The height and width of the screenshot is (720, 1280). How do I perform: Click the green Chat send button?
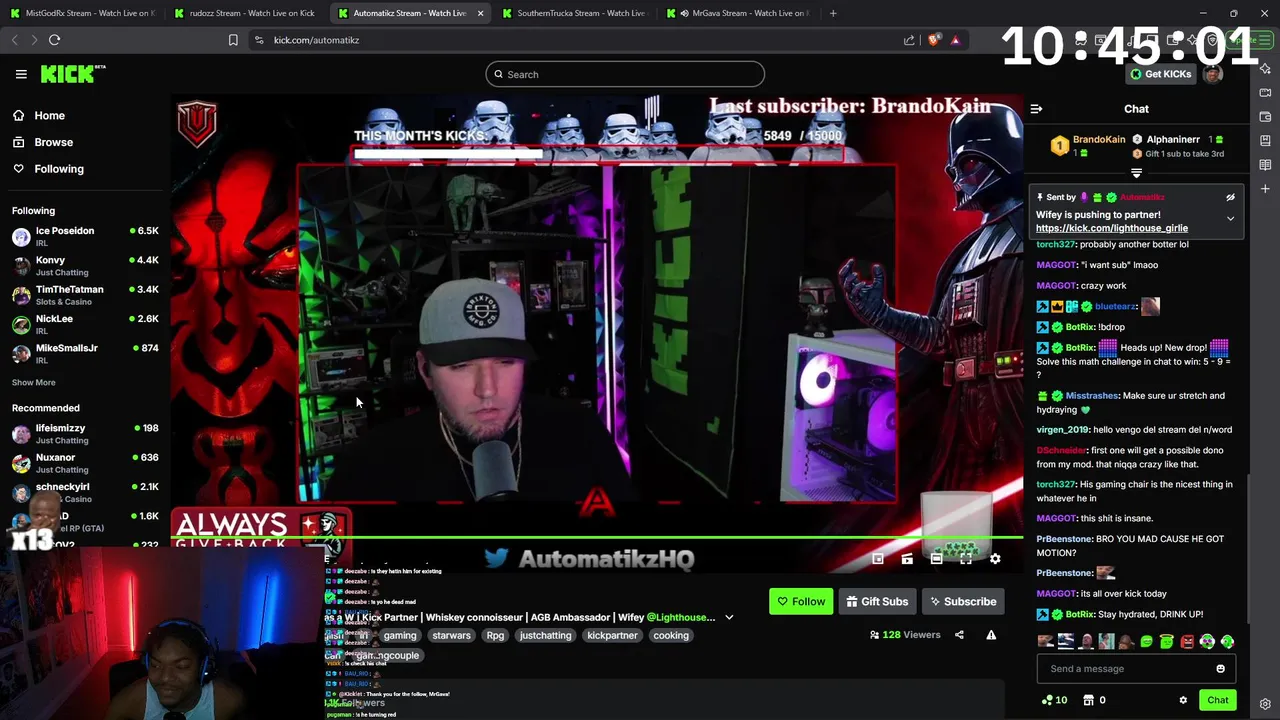click(x=1218, y=700)
